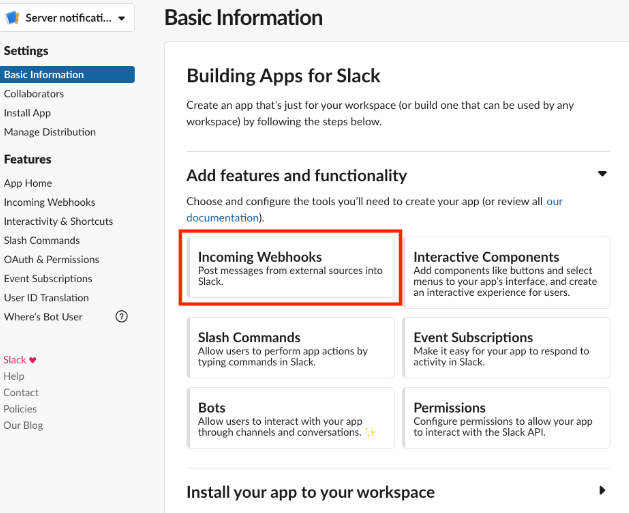
Task: Open App Home feature page
Action: (x=28, y=183)
